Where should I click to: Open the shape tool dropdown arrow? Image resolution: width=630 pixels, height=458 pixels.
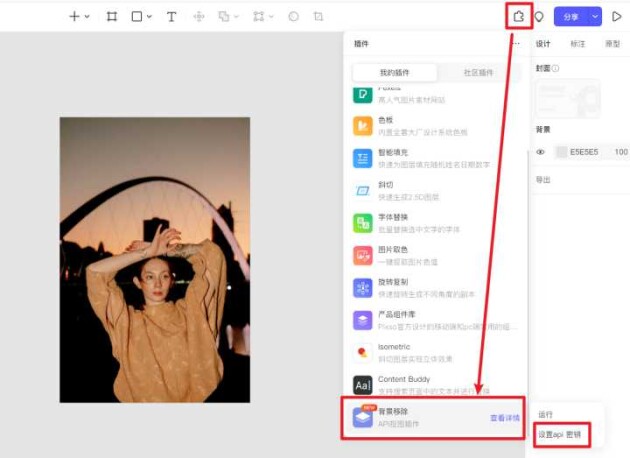click(149, 17)
